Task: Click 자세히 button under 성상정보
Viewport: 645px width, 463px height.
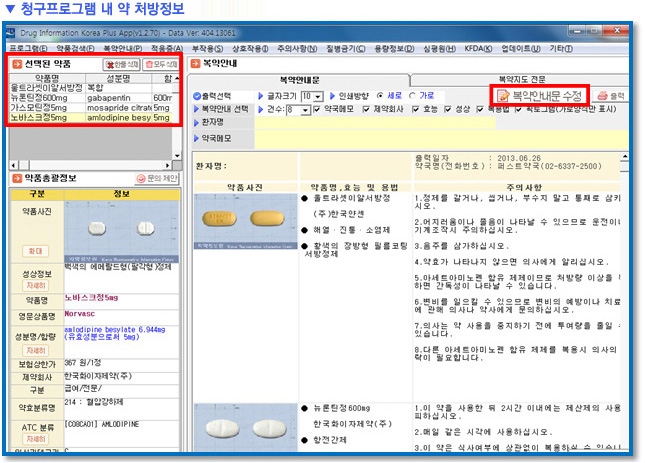Action: coord(36,285)
